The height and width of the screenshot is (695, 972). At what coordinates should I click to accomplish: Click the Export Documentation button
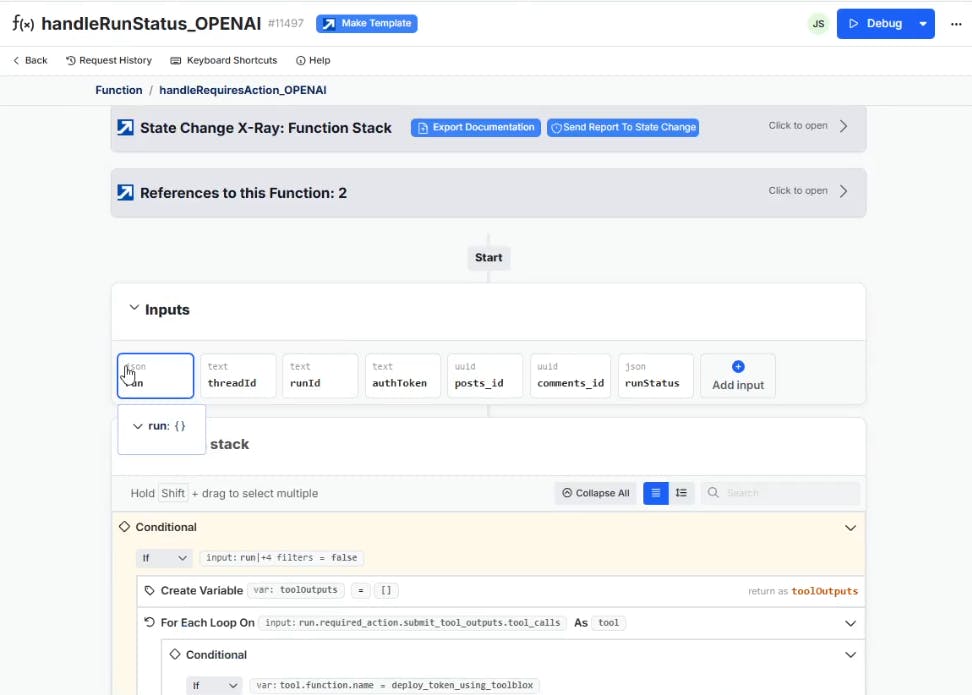(476, 128)
